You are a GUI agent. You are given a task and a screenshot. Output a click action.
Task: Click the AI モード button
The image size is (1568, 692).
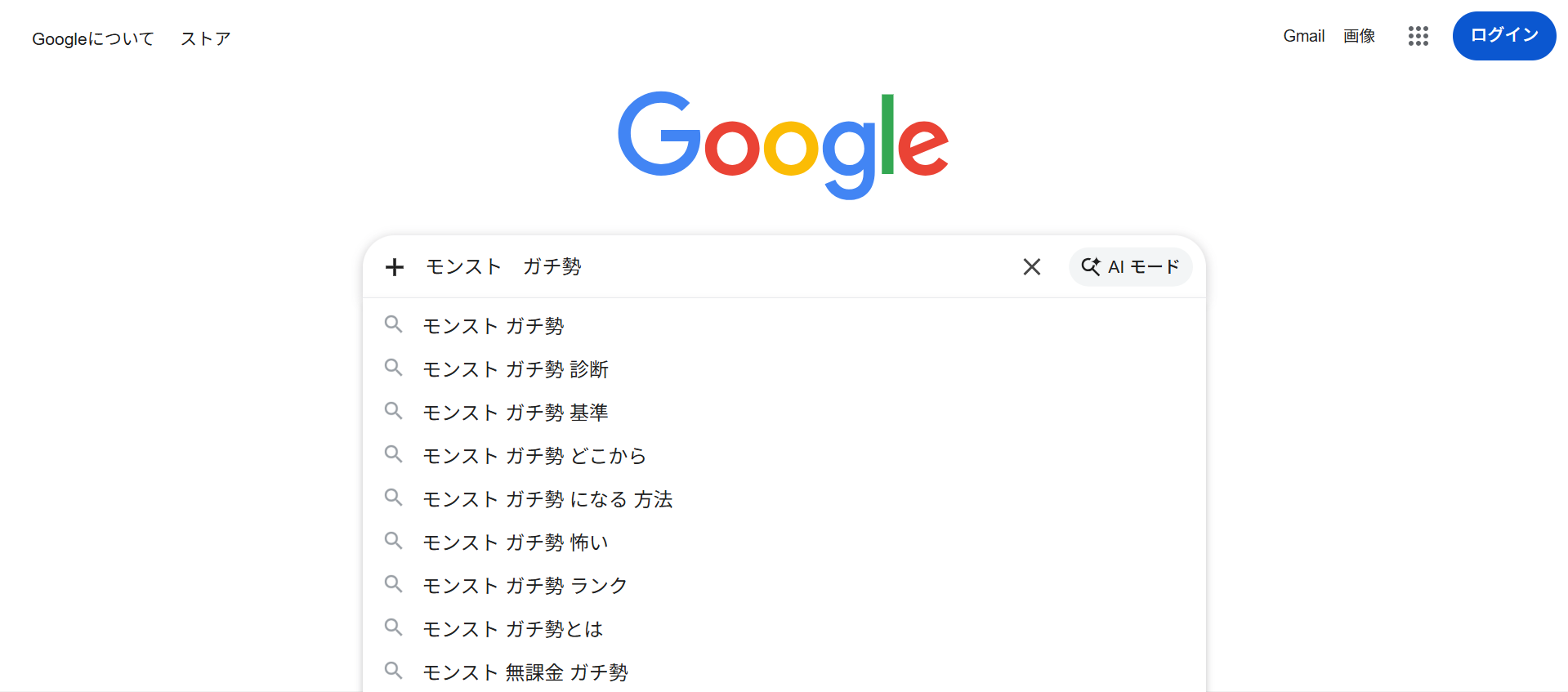pos(1130,267)
